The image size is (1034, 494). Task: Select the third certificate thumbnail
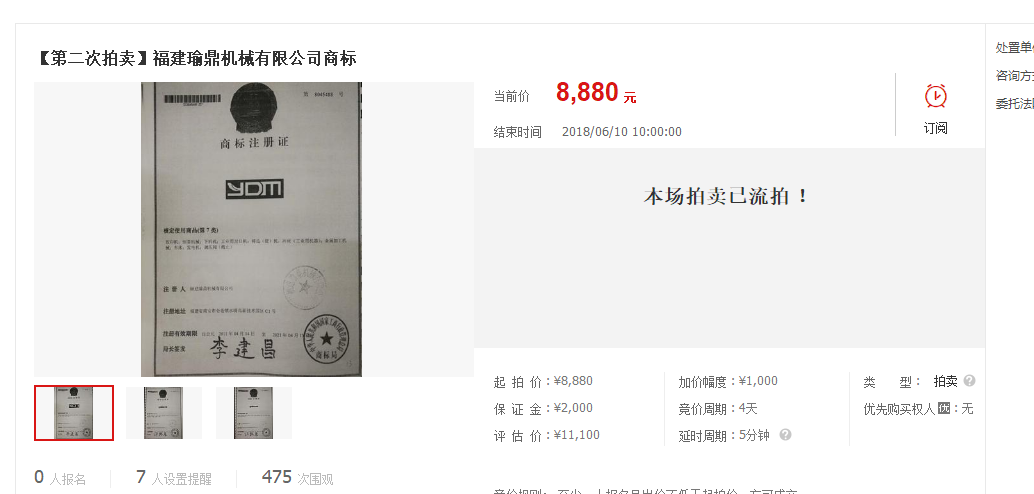254,413
